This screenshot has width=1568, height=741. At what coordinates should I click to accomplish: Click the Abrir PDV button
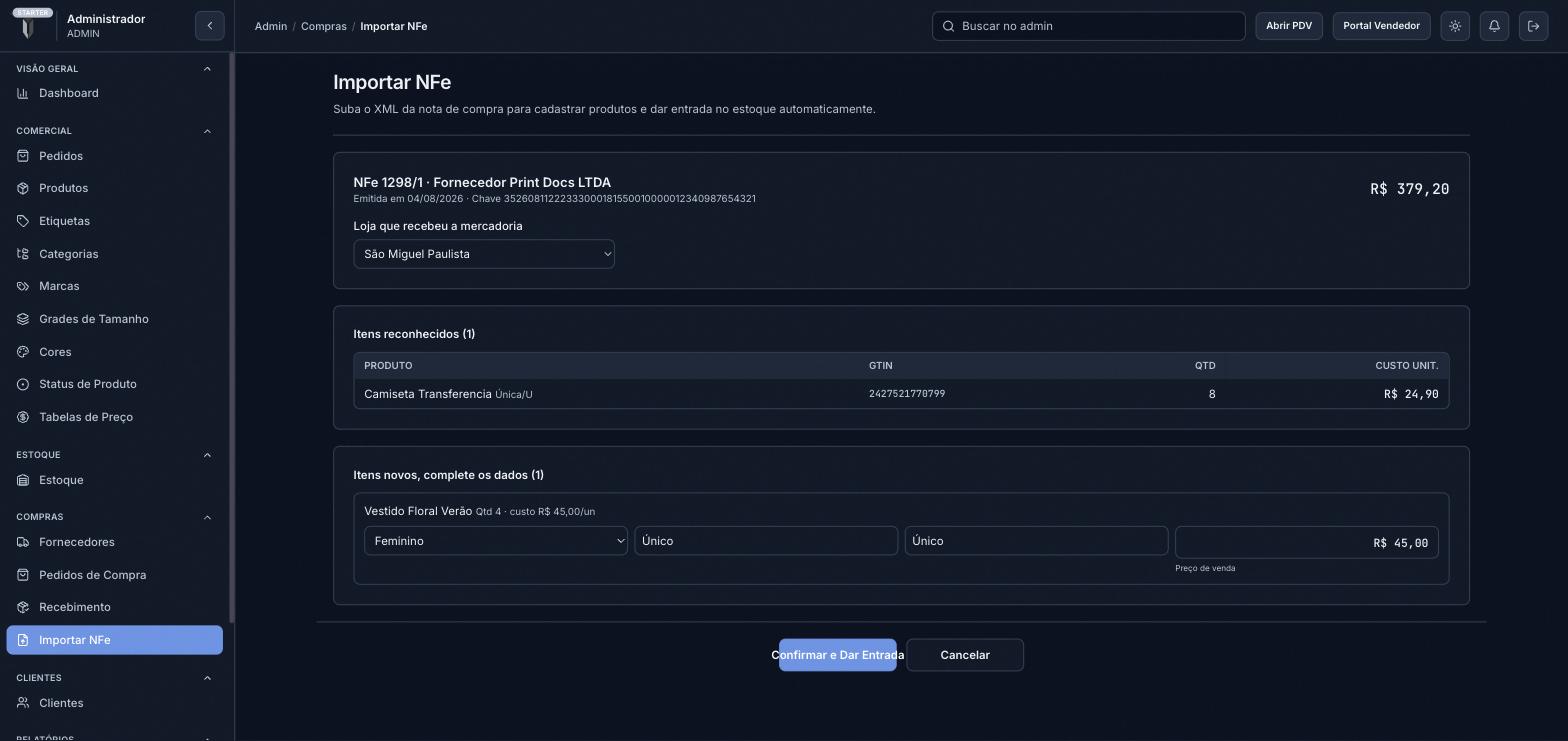(x=1289, y=26)
